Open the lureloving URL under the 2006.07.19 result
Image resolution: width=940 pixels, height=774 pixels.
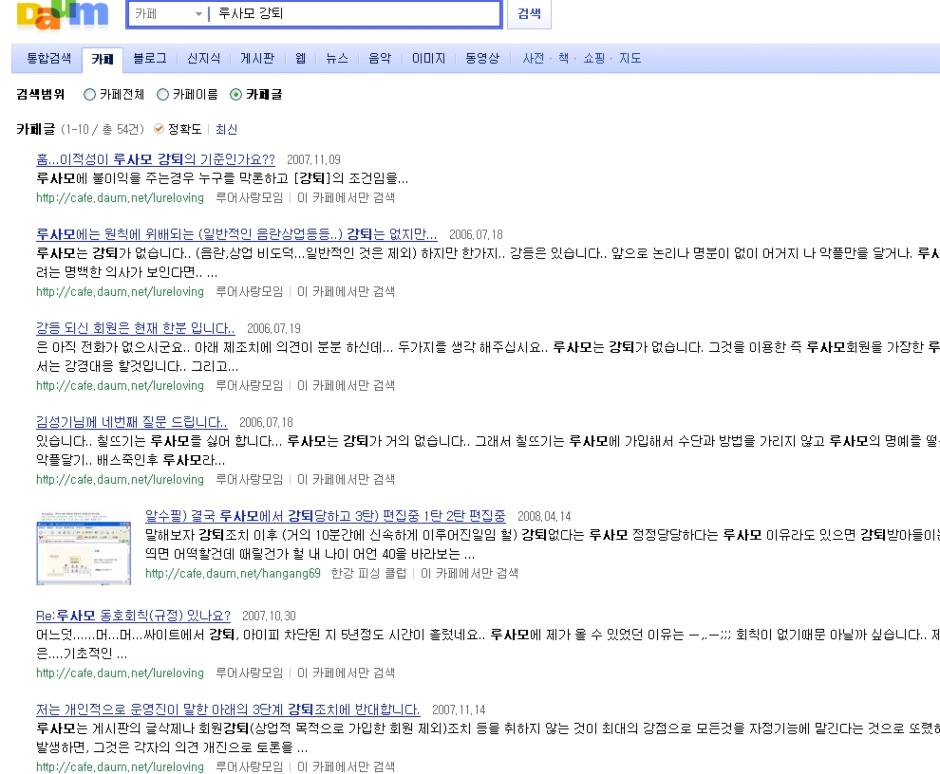click(x=120, y=386)
